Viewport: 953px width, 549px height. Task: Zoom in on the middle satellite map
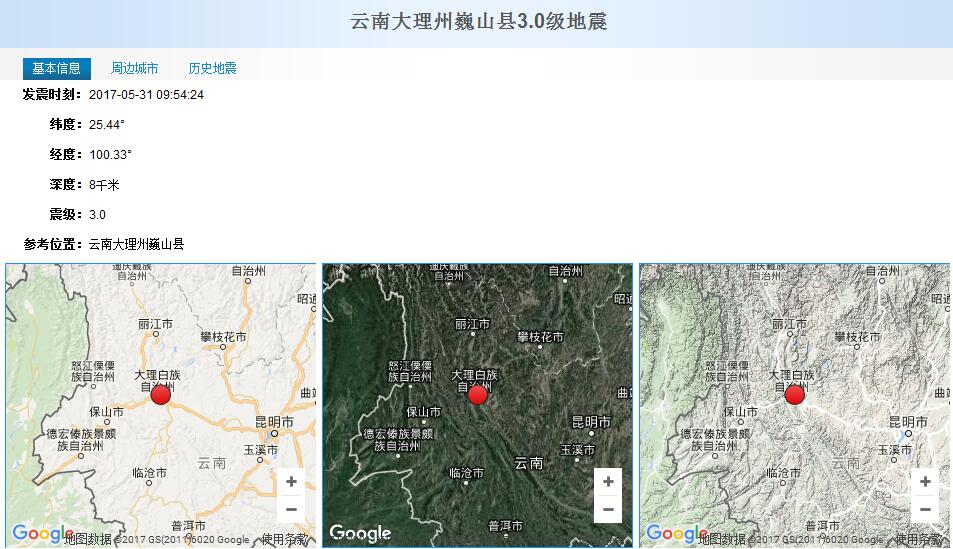[x=608, y=482]
